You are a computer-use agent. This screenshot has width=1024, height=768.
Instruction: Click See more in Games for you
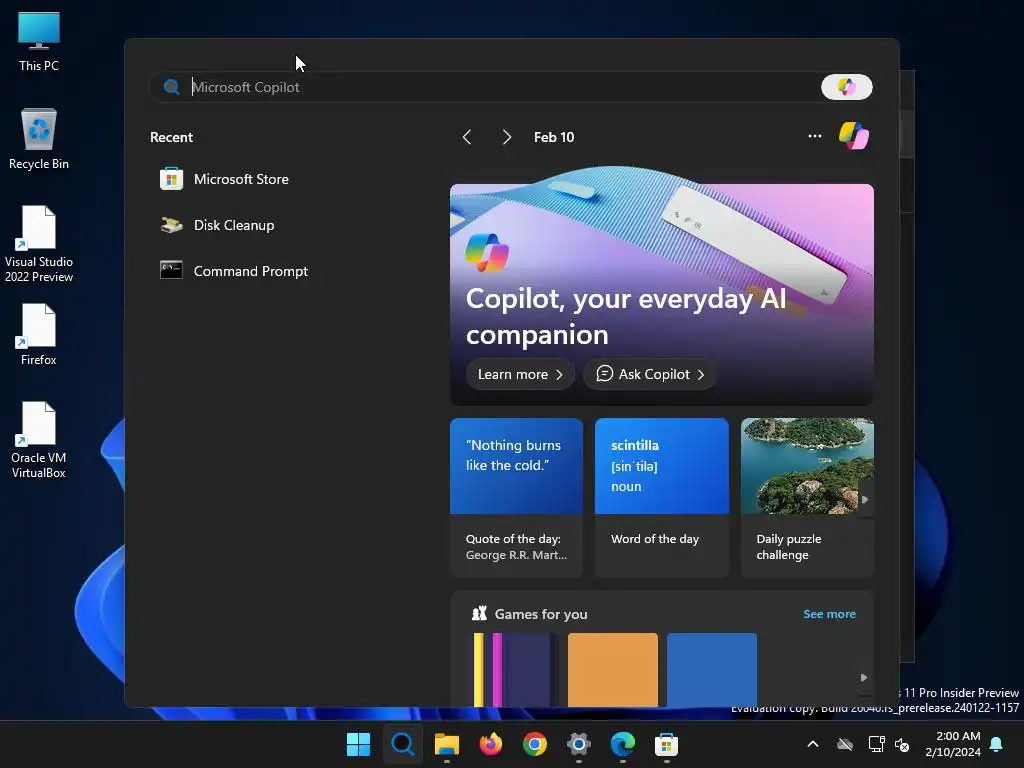pos(829,614)
